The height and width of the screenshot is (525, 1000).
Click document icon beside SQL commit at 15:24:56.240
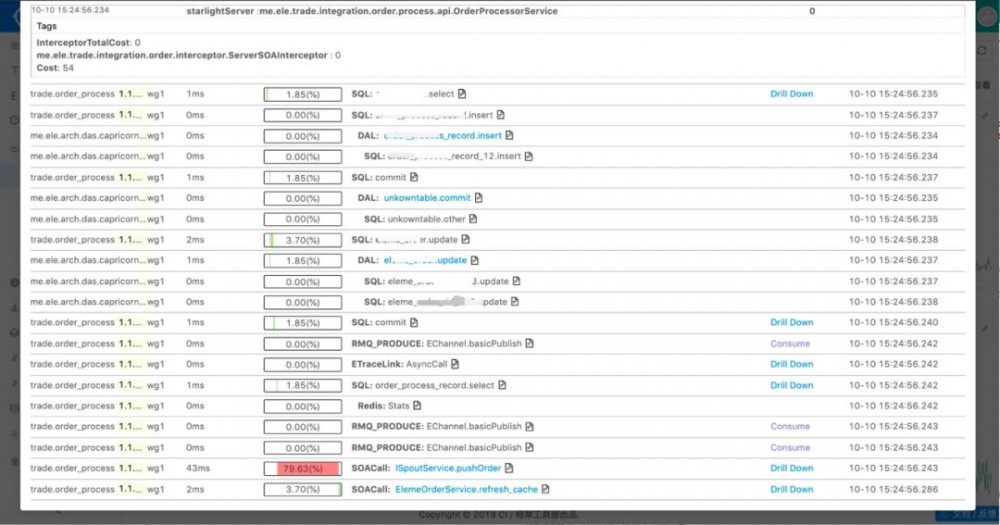click(x=414, y=322)
